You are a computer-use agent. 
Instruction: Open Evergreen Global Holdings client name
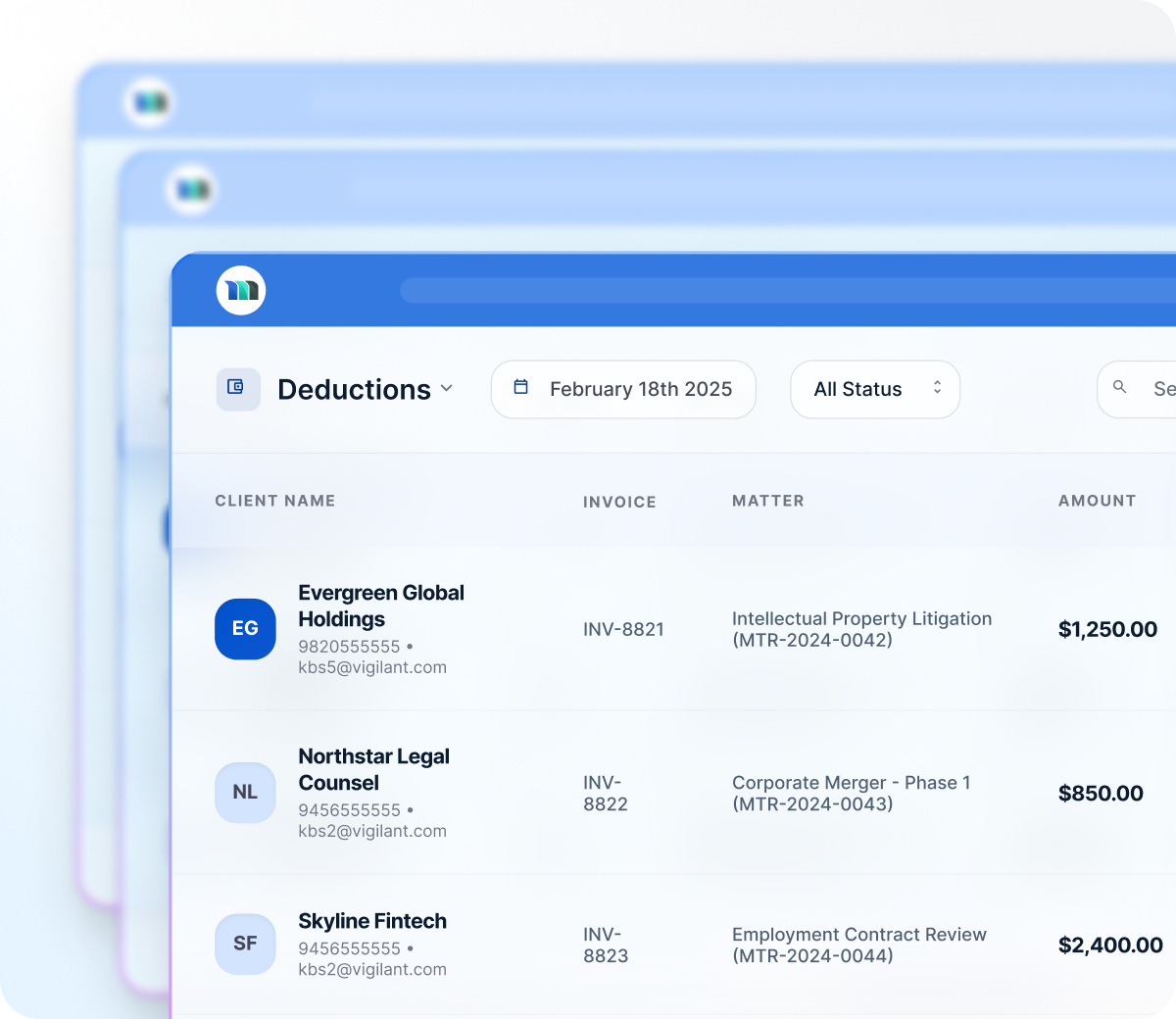381,606
